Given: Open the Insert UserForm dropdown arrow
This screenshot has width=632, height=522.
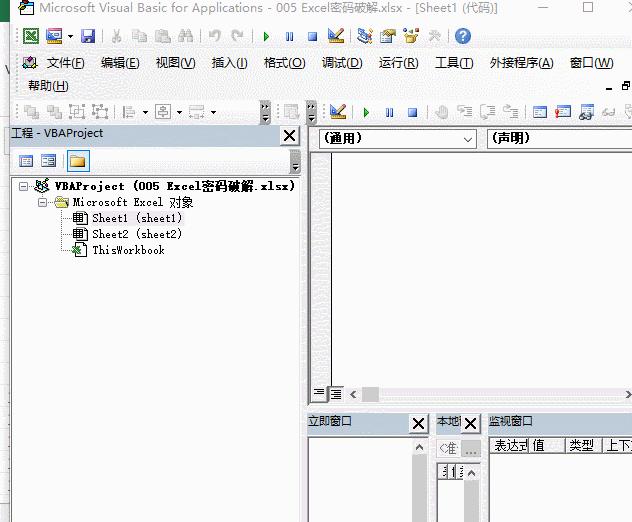Looking at the screenshot, I should [71, 36].
